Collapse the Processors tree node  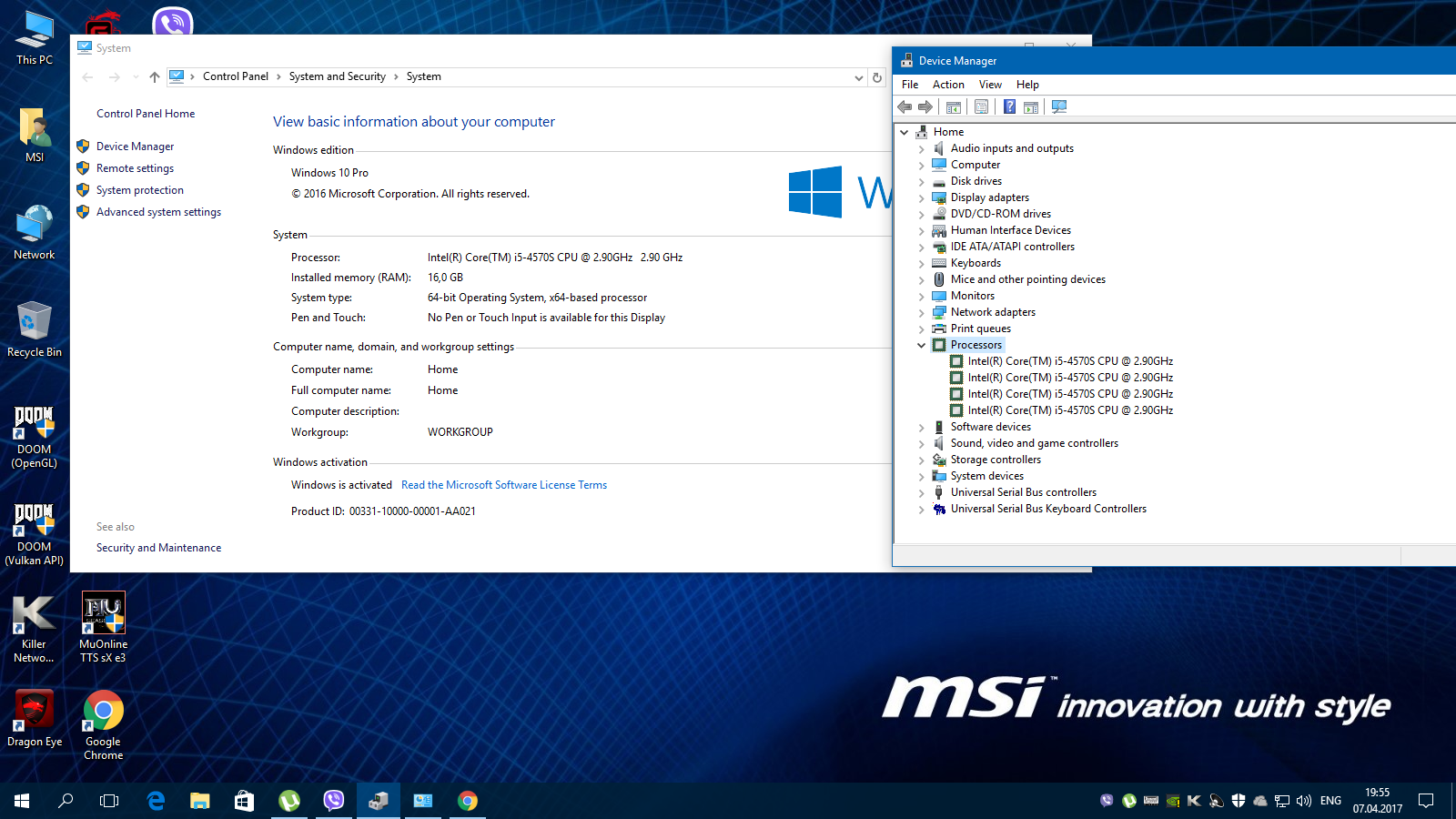tap(921, 346)
